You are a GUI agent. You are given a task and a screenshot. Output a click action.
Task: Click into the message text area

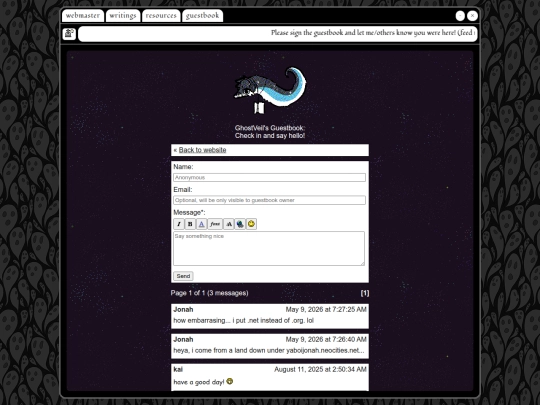tap(269, 248)
